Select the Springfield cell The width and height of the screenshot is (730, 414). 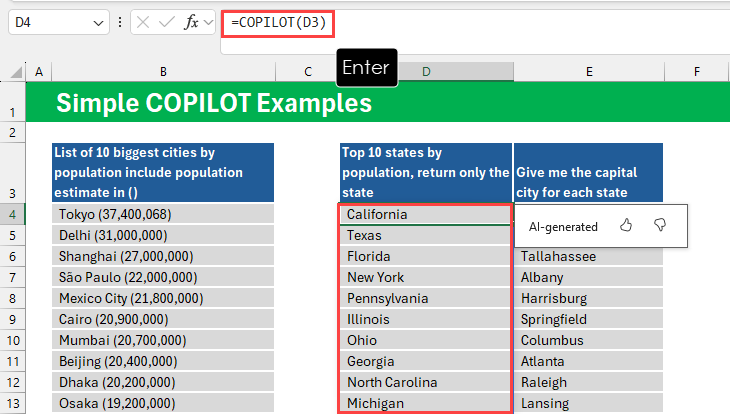click(x=588, y=319)
